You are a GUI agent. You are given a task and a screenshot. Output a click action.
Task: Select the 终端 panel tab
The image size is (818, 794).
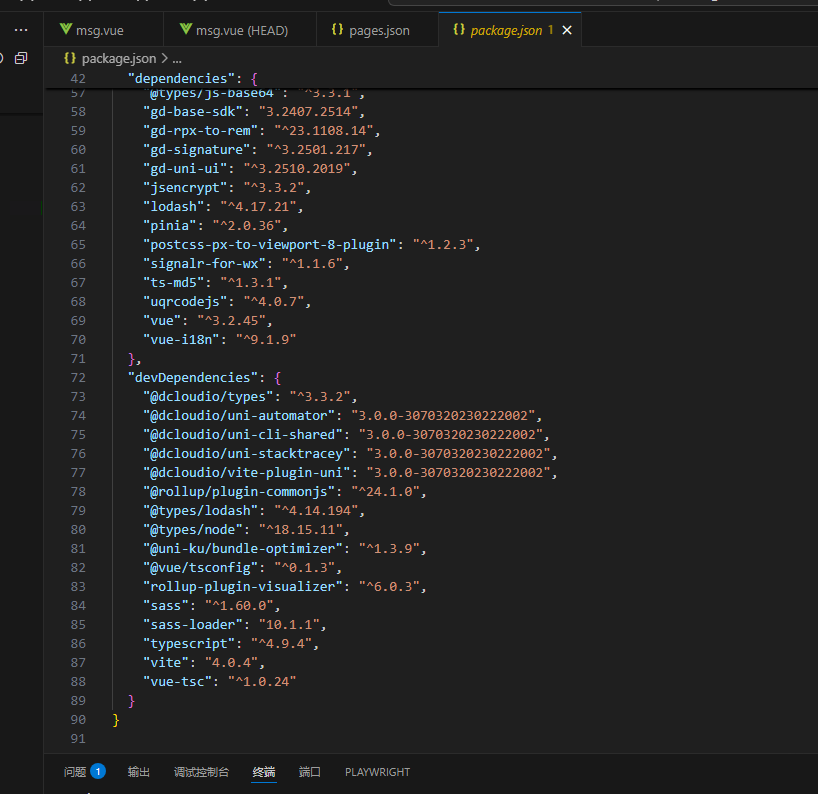click(264, 772)
